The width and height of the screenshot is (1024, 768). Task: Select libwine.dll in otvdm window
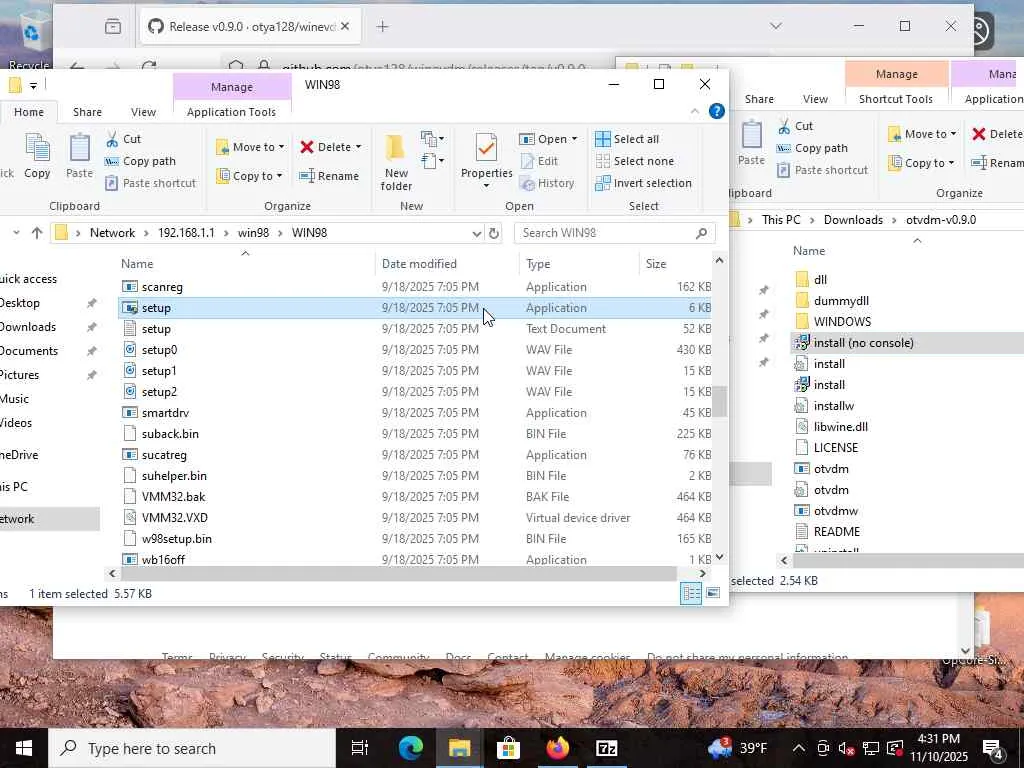point(908,427)
